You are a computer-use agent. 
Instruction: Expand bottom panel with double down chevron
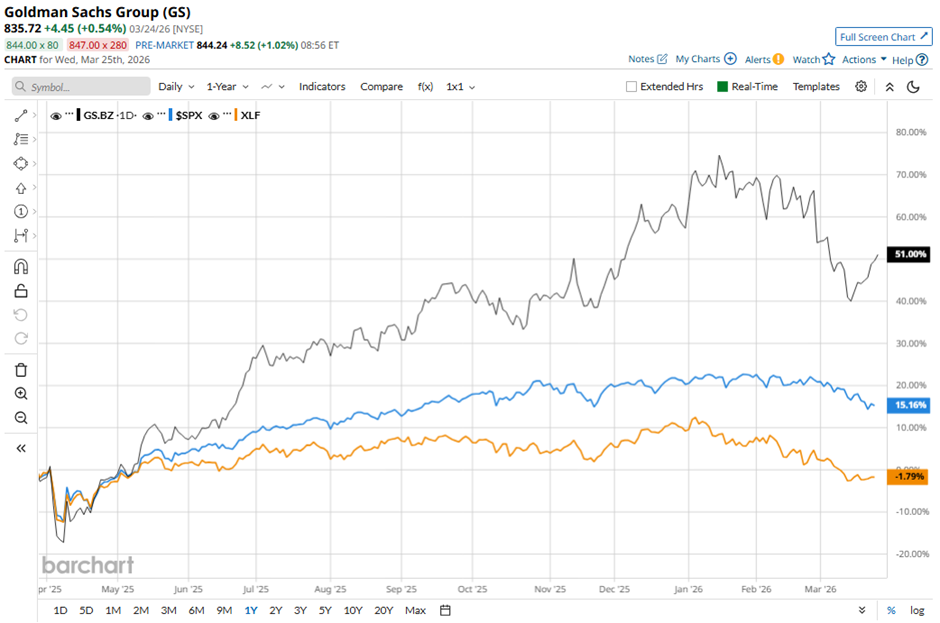point(861,610)
